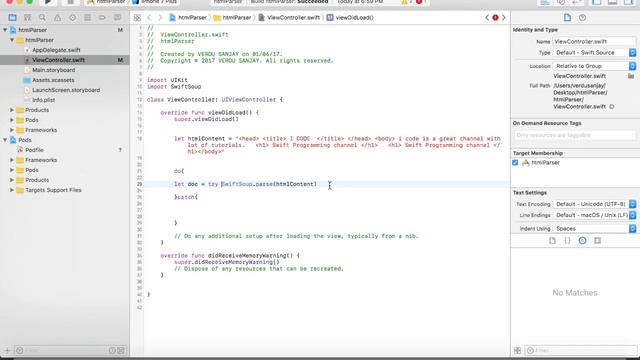
Task: Open the Location dropdown
Action: coord(594,66)
